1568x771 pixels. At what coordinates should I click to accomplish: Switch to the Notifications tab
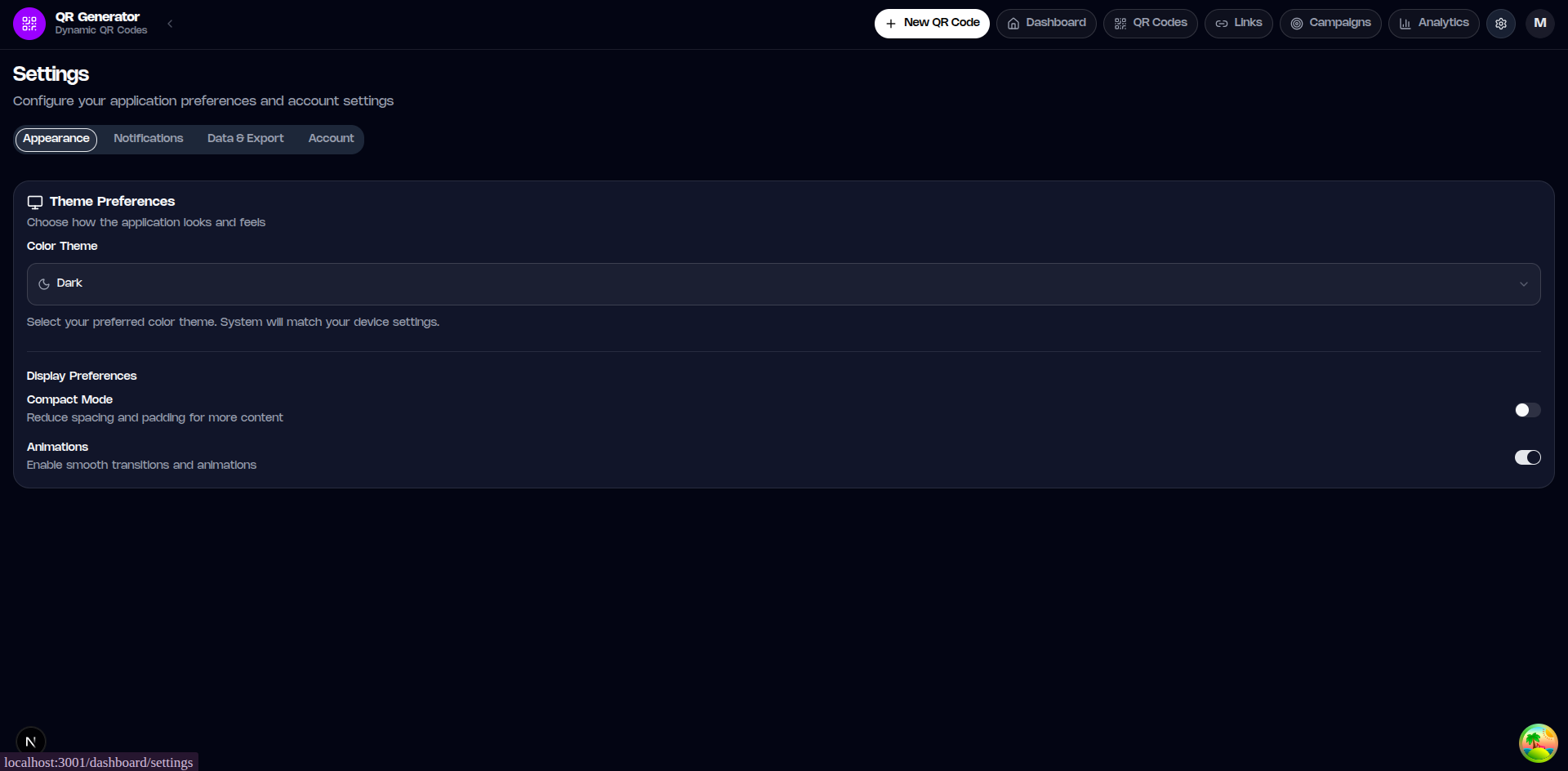pyautogui.click(x=149, y=139)
